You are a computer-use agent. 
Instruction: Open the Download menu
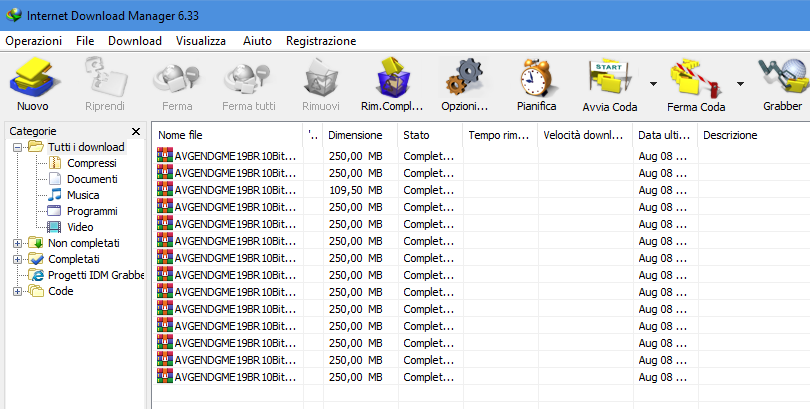[x=135, y=41]
